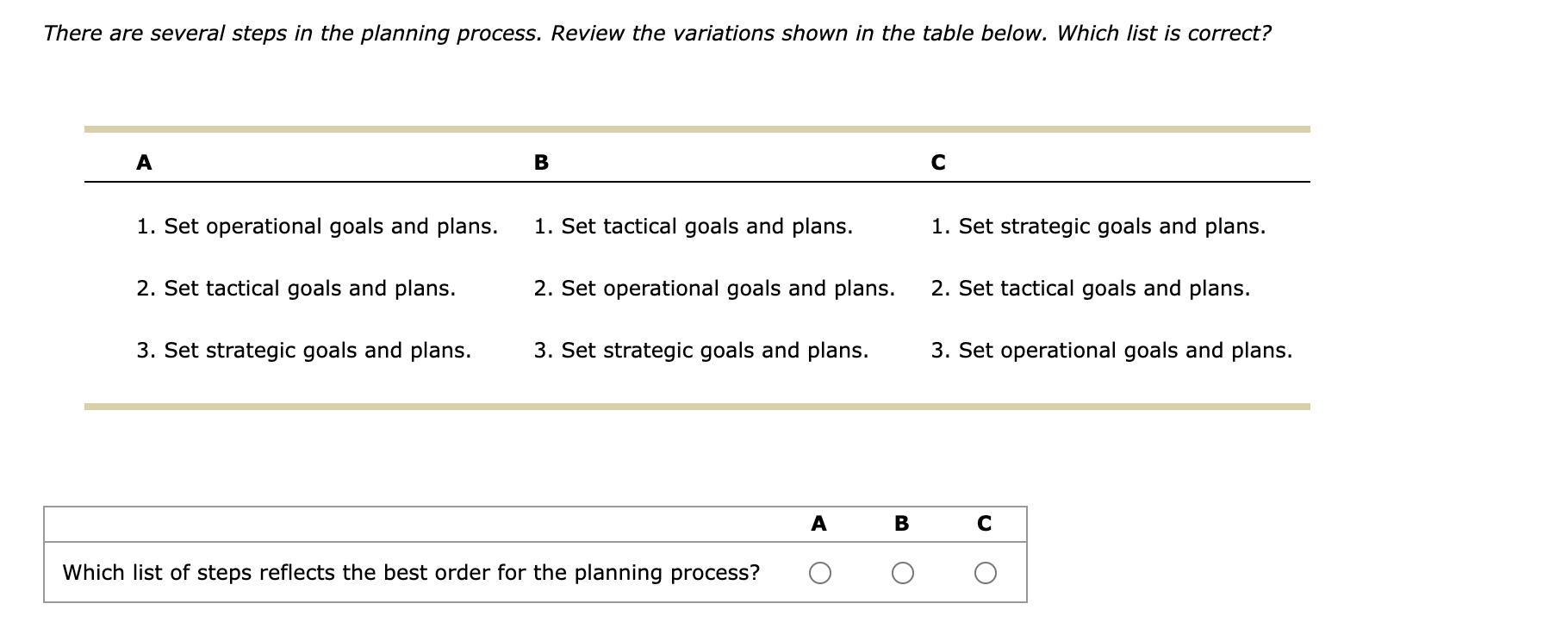Click column header B in the table
The width and height of the screenshot is (1568, 641).
[541, 163]
